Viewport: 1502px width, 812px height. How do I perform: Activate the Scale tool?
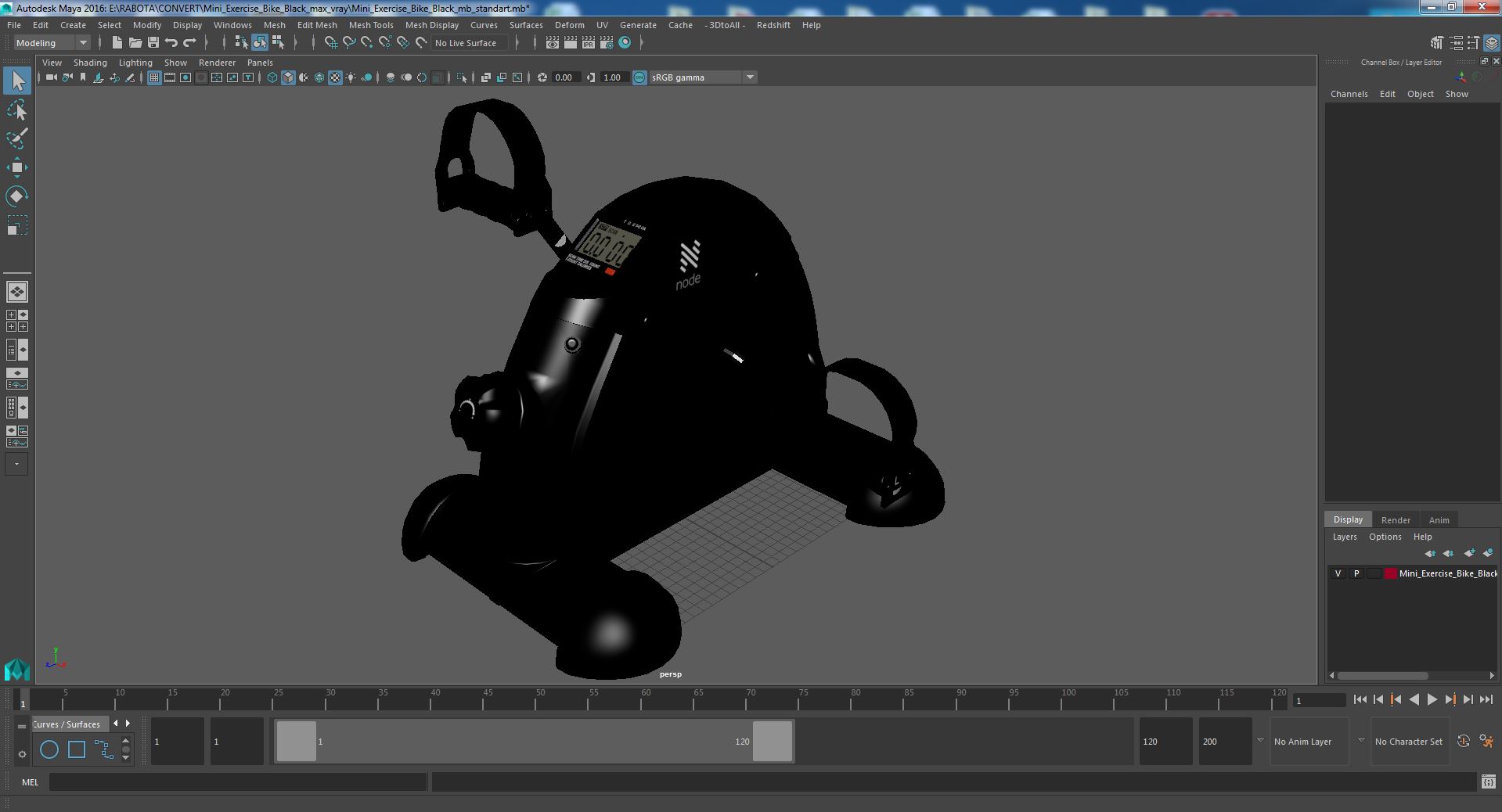click(x=17, y=225)
